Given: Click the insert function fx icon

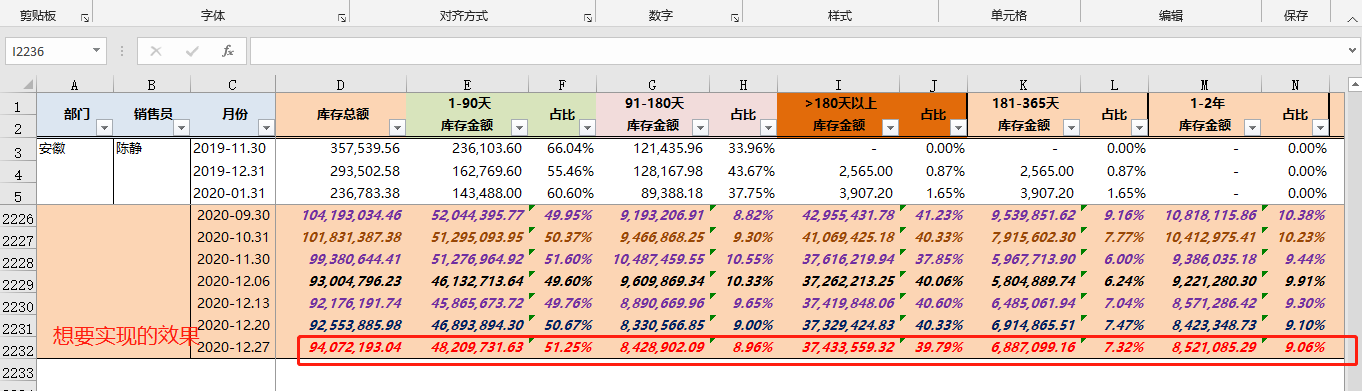Looking at the screenshot, I should point(228,50).
